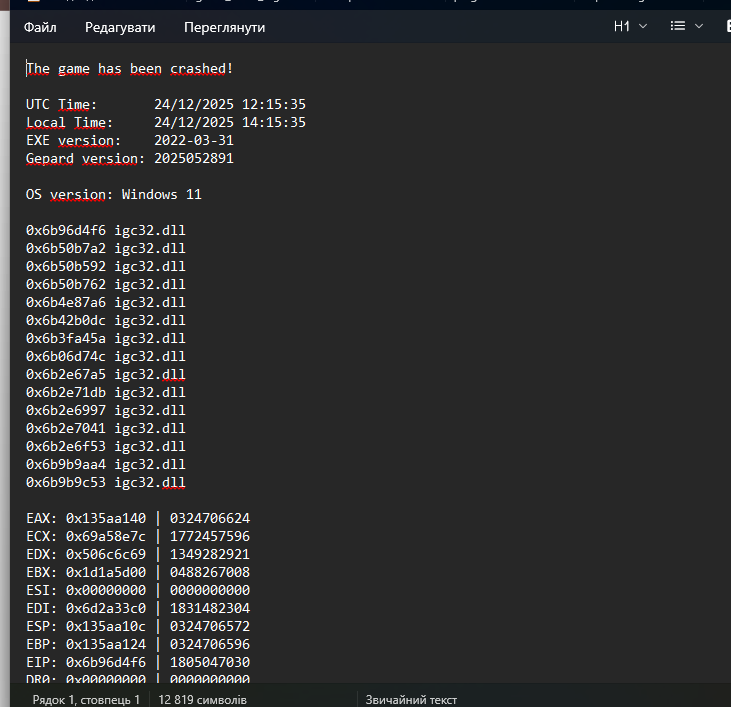Click the Рядок 1, стовпець 1 indicator

[x=86, y=700]
